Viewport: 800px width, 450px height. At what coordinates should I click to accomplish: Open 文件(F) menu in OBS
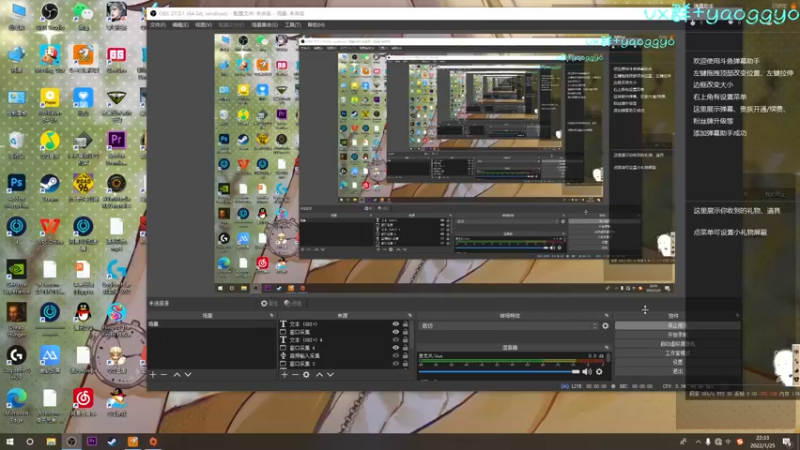158,24
